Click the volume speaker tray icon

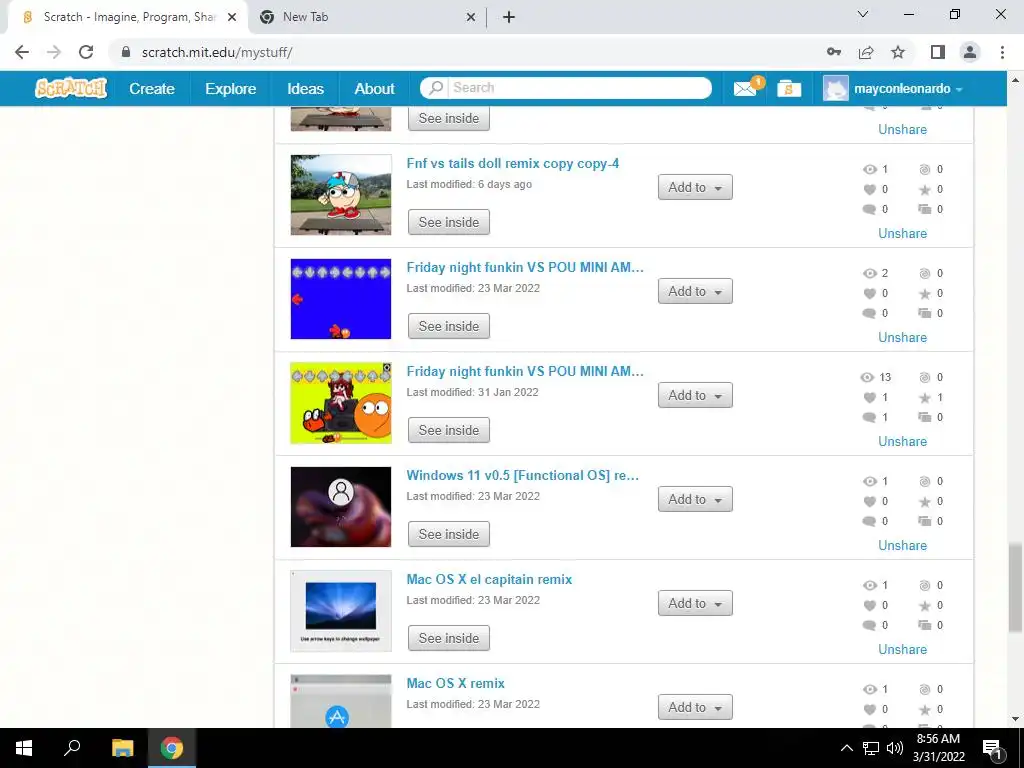click(x=895, y=748)
